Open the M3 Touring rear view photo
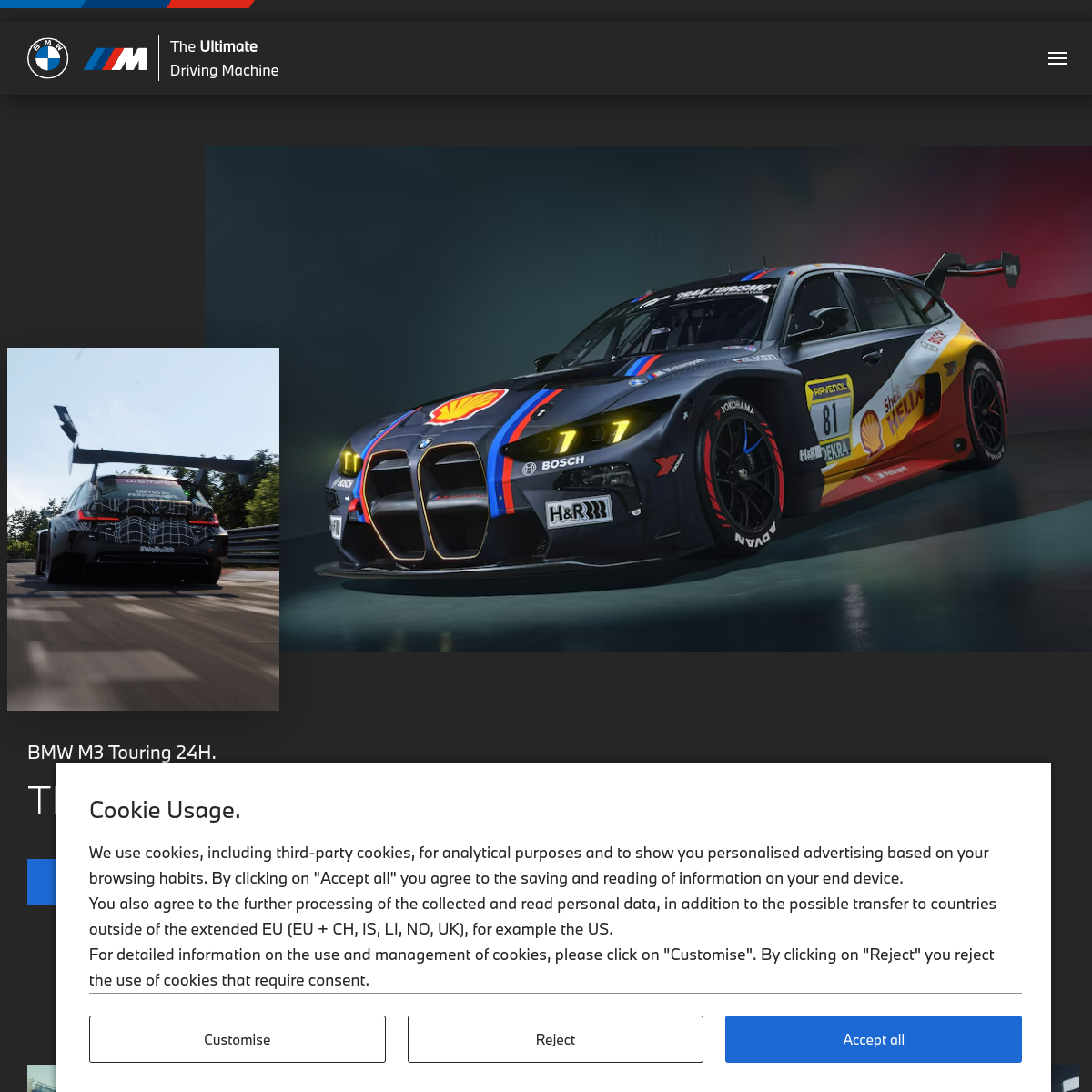 tap(143, 529)
